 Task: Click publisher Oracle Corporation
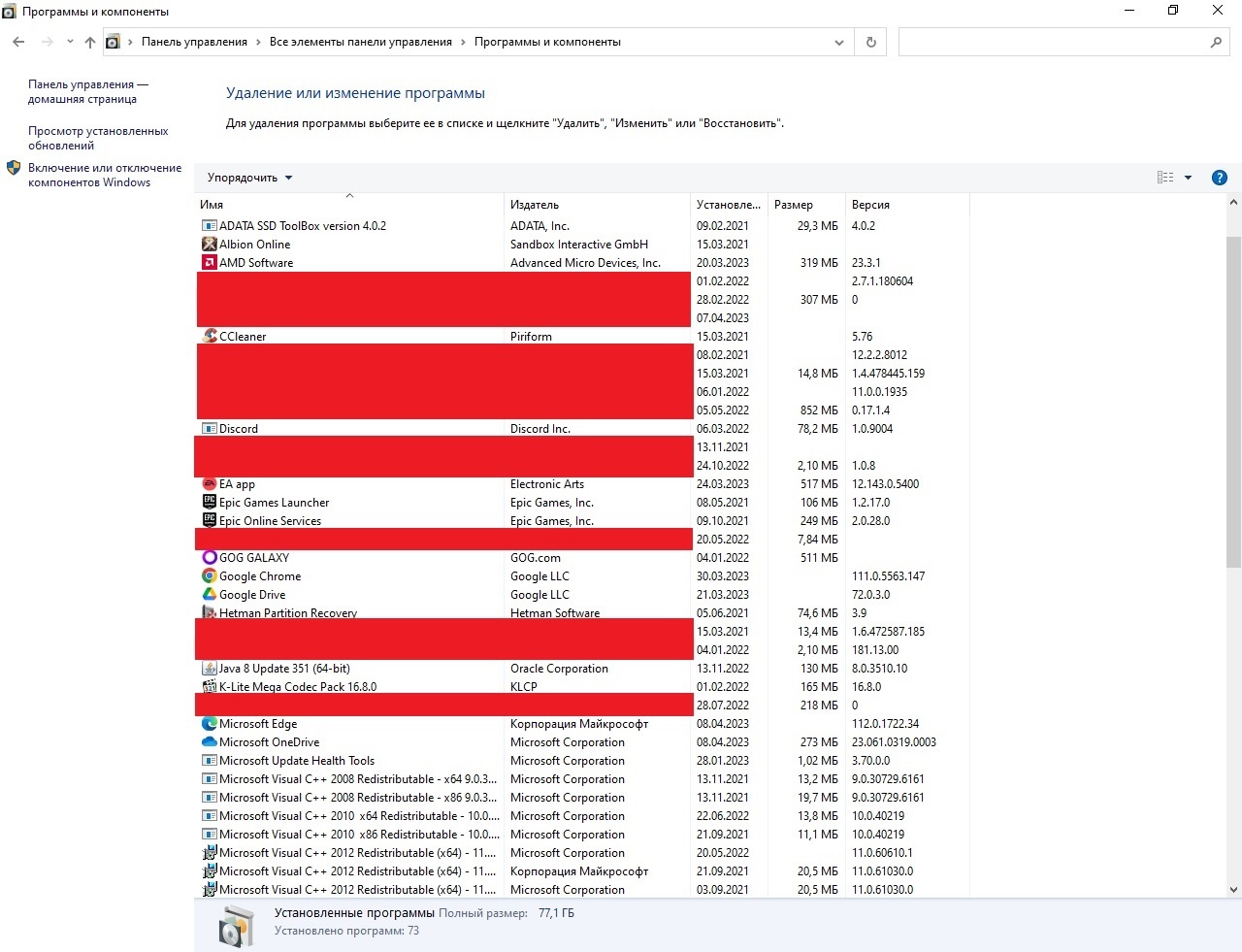coord(559,669)
